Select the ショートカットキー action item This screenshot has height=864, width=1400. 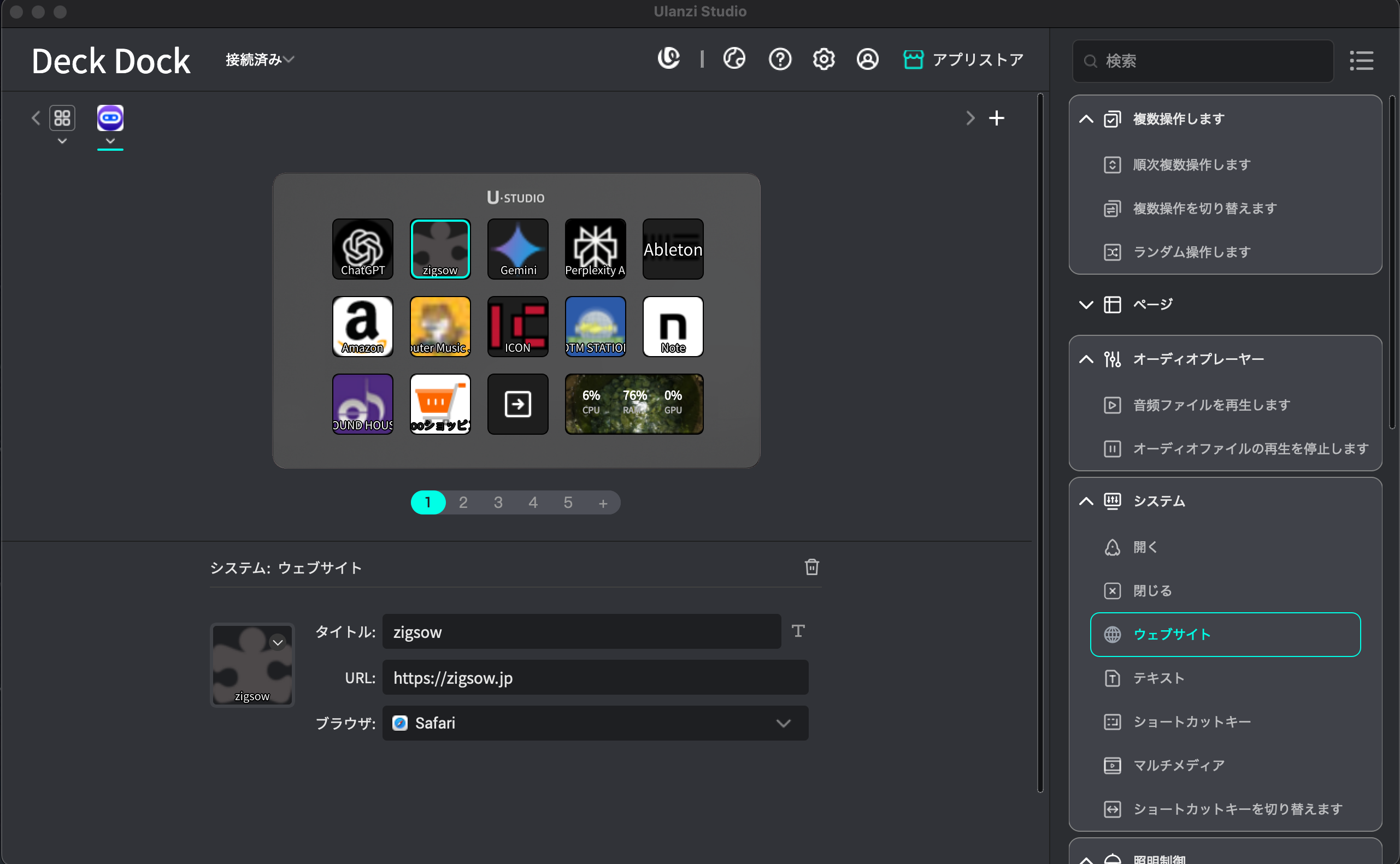coord(1191,721)
